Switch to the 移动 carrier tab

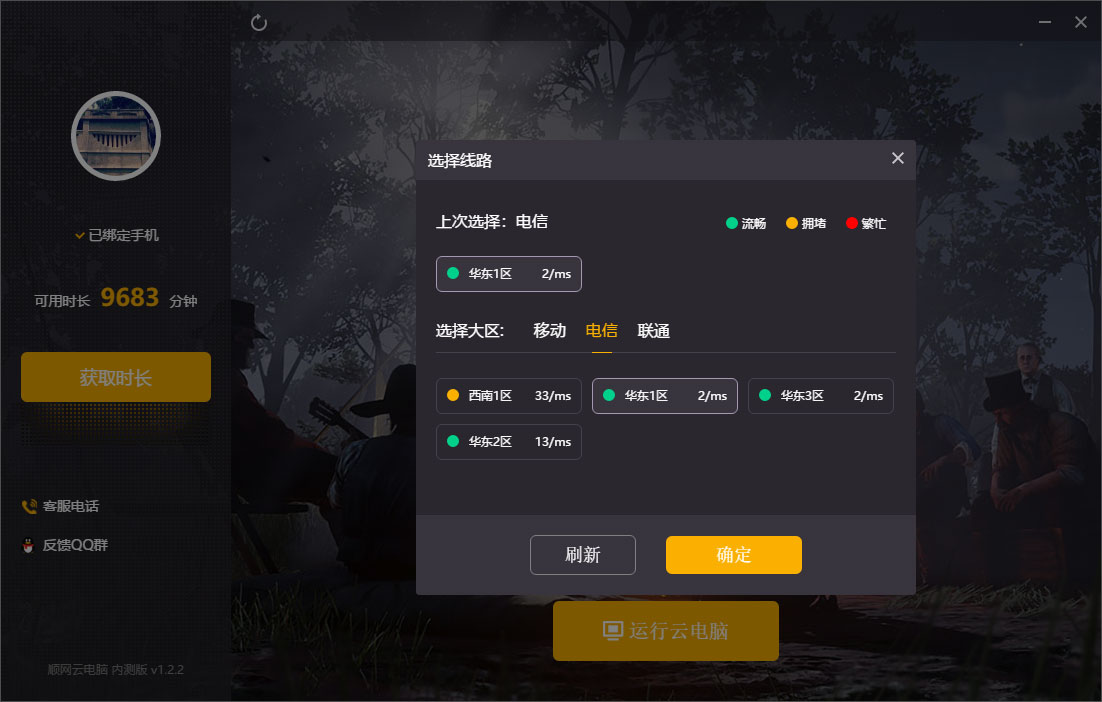550,330
